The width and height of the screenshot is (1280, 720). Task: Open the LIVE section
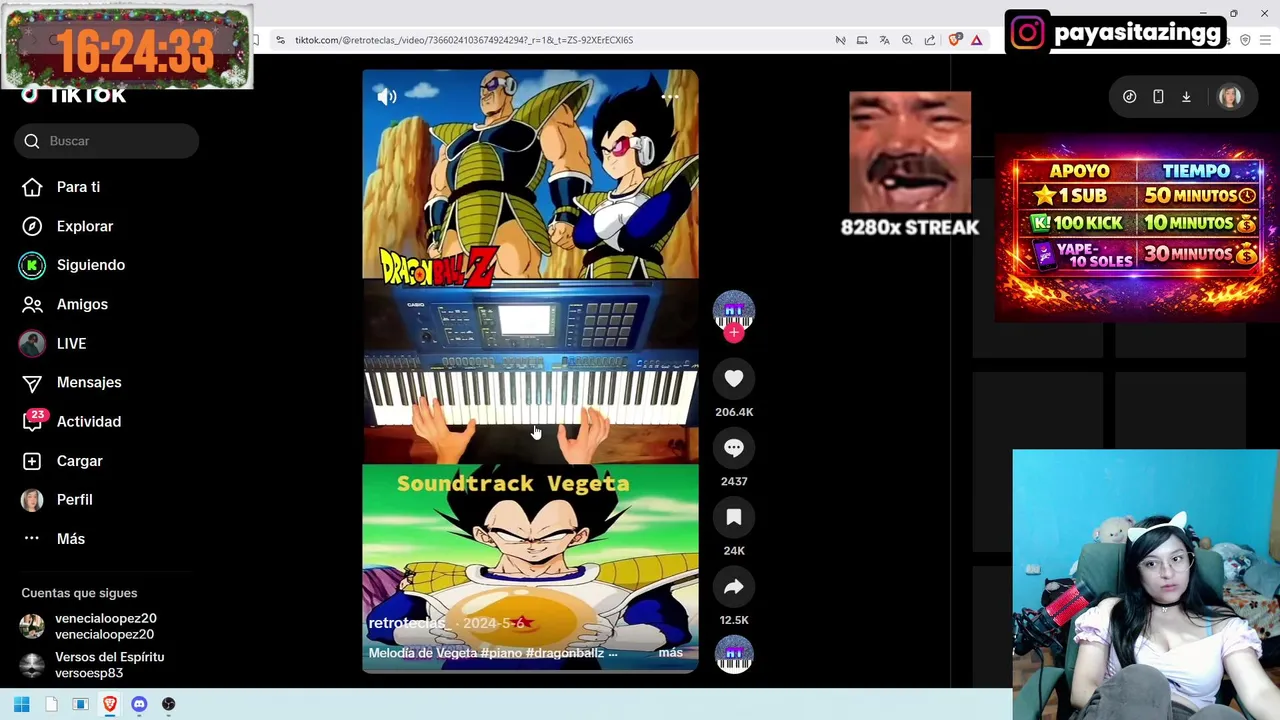(71, 343)
